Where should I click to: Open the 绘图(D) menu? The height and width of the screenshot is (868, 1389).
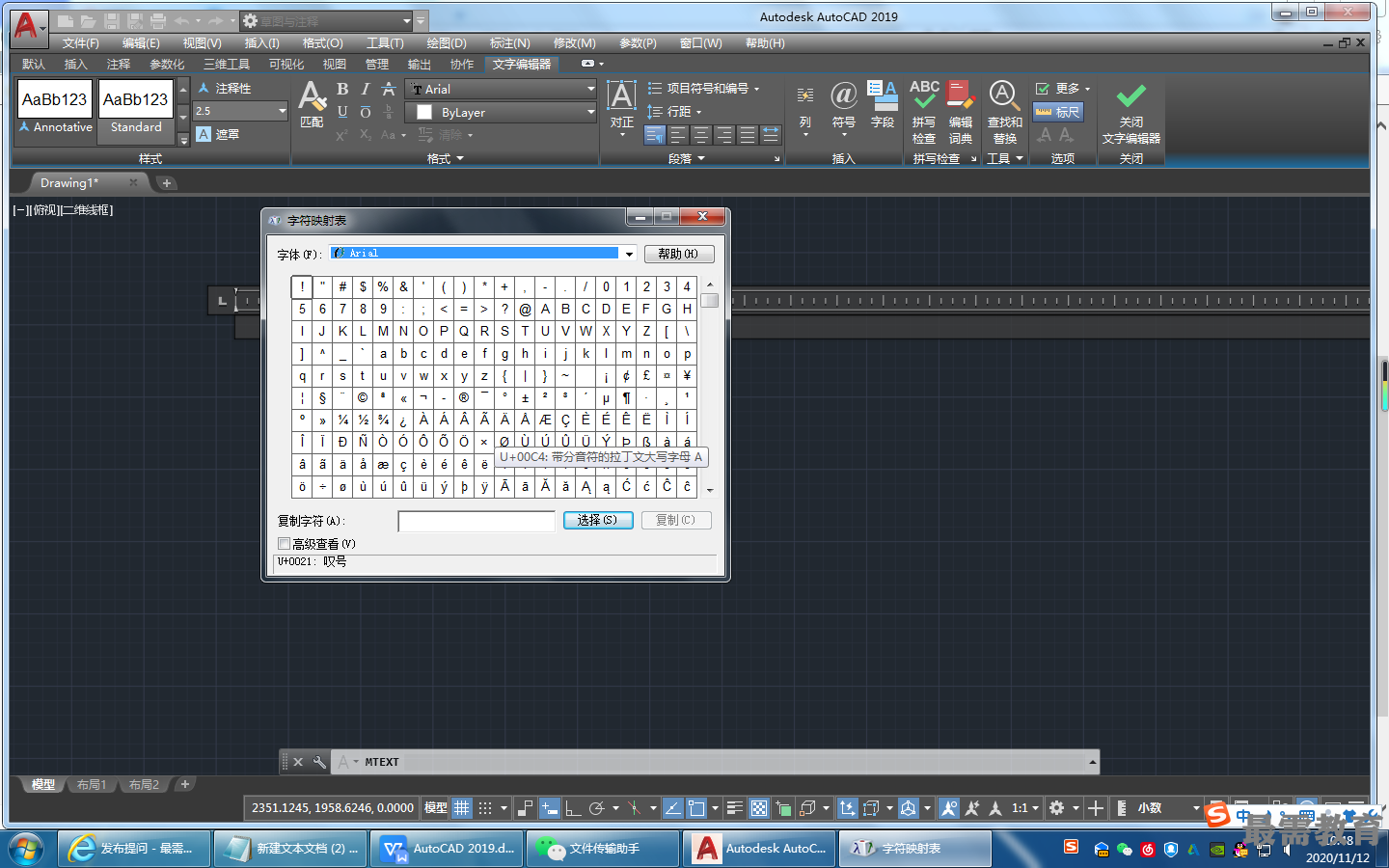(x=447, y=43)
